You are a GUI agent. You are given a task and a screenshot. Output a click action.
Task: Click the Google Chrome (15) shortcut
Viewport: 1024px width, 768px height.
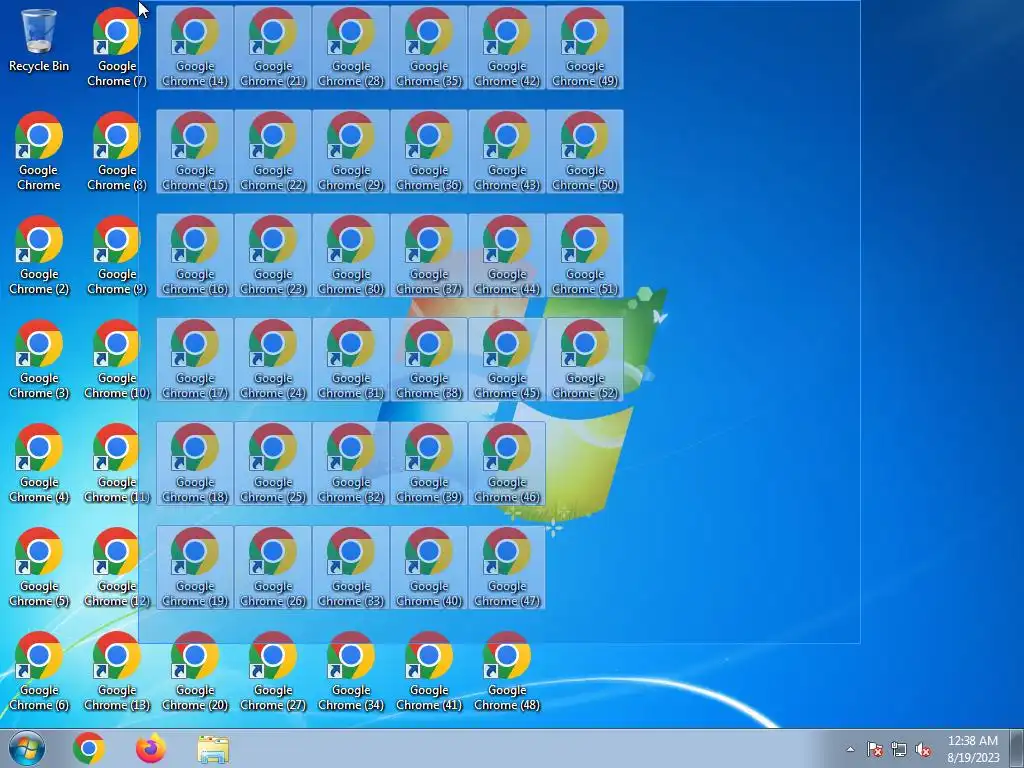click(195, 151)
